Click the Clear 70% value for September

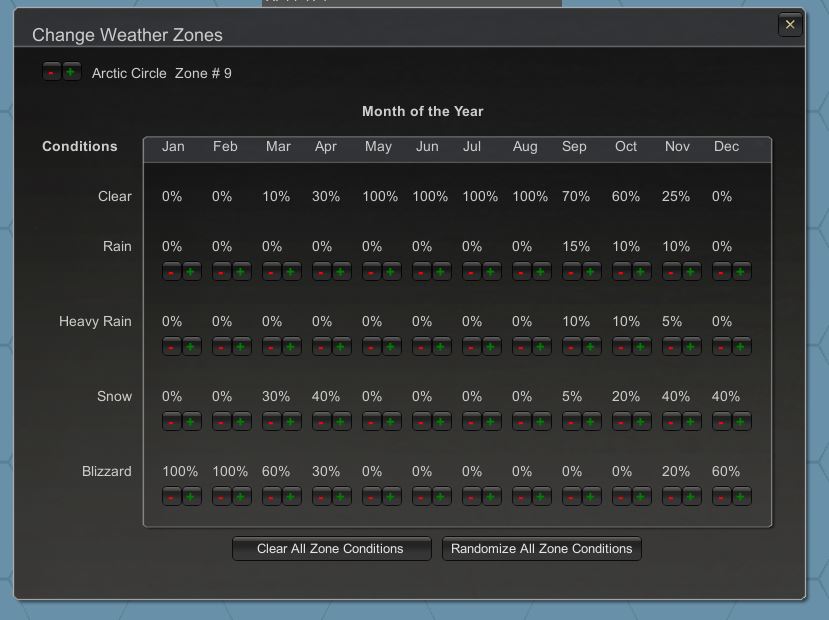point(576,197)
